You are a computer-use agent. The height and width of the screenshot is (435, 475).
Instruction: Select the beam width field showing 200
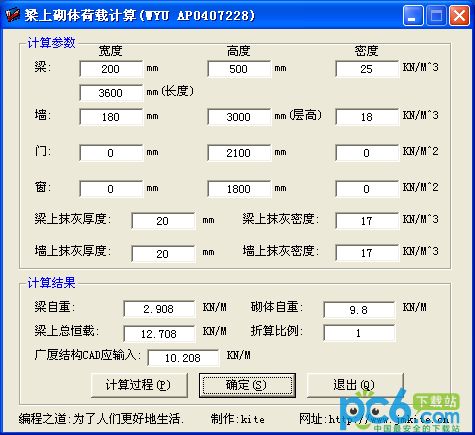[111, 69]
